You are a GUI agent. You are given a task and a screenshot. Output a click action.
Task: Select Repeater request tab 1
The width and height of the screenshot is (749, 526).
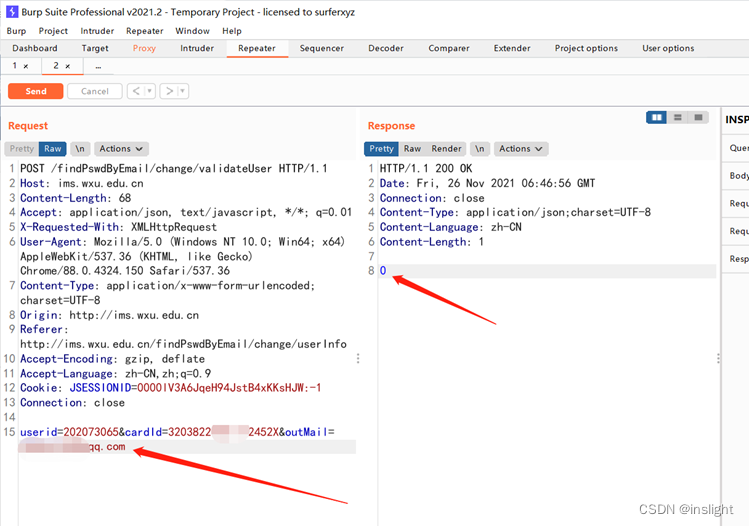tap(15, 66)
